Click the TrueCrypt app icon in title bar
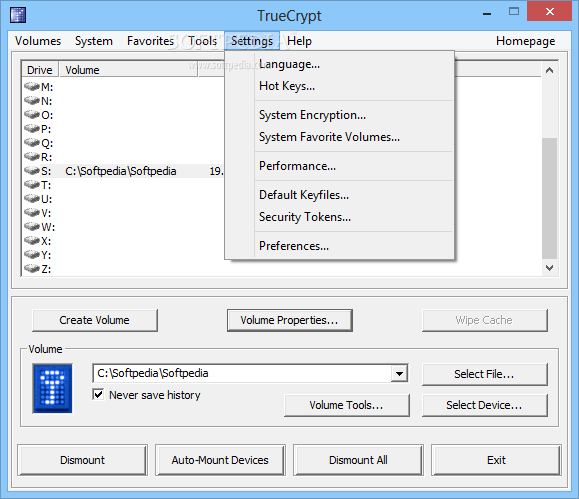The image size is (579, 499). click(x=18, y=15)
